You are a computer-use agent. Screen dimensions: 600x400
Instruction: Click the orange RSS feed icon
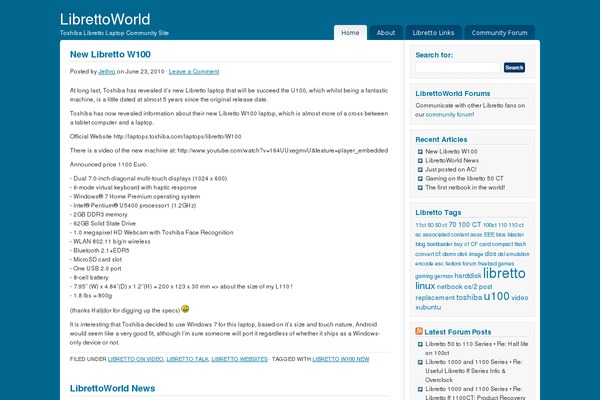click(419, 331)
